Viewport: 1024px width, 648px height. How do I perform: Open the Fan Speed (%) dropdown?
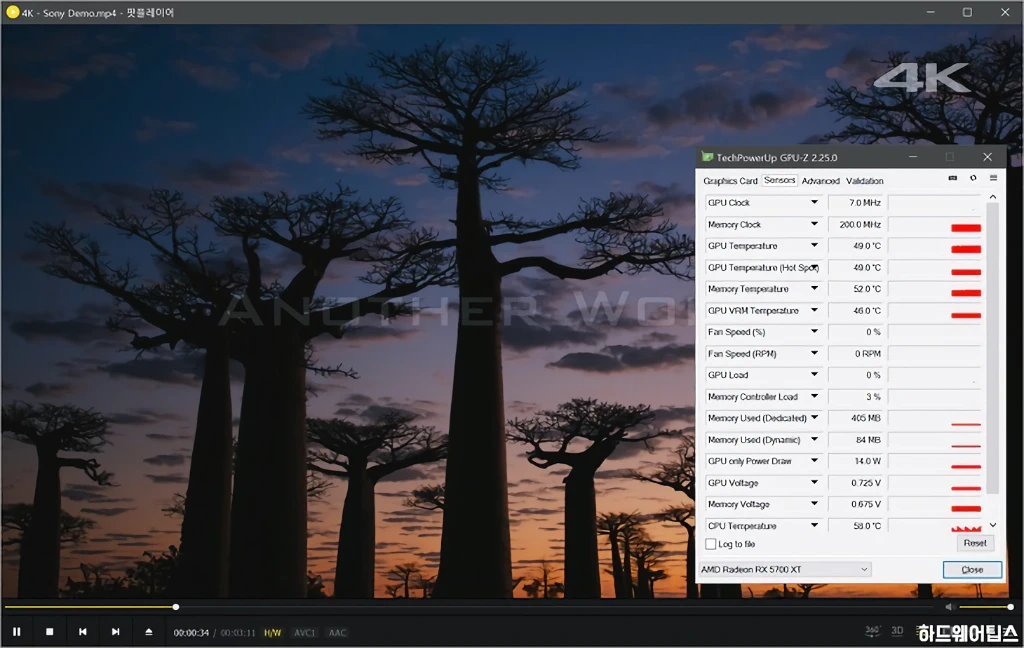(x=814, y=332)
